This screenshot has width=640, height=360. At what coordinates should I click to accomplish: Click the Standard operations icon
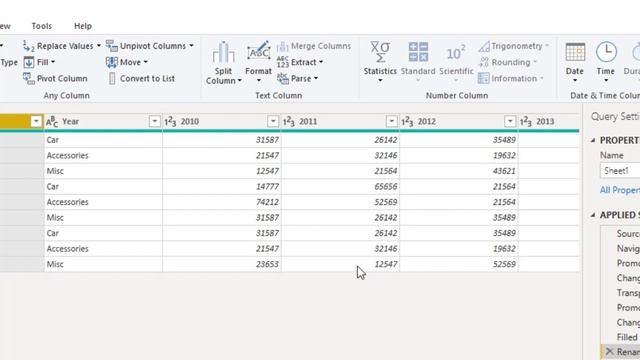click(418, 52)
